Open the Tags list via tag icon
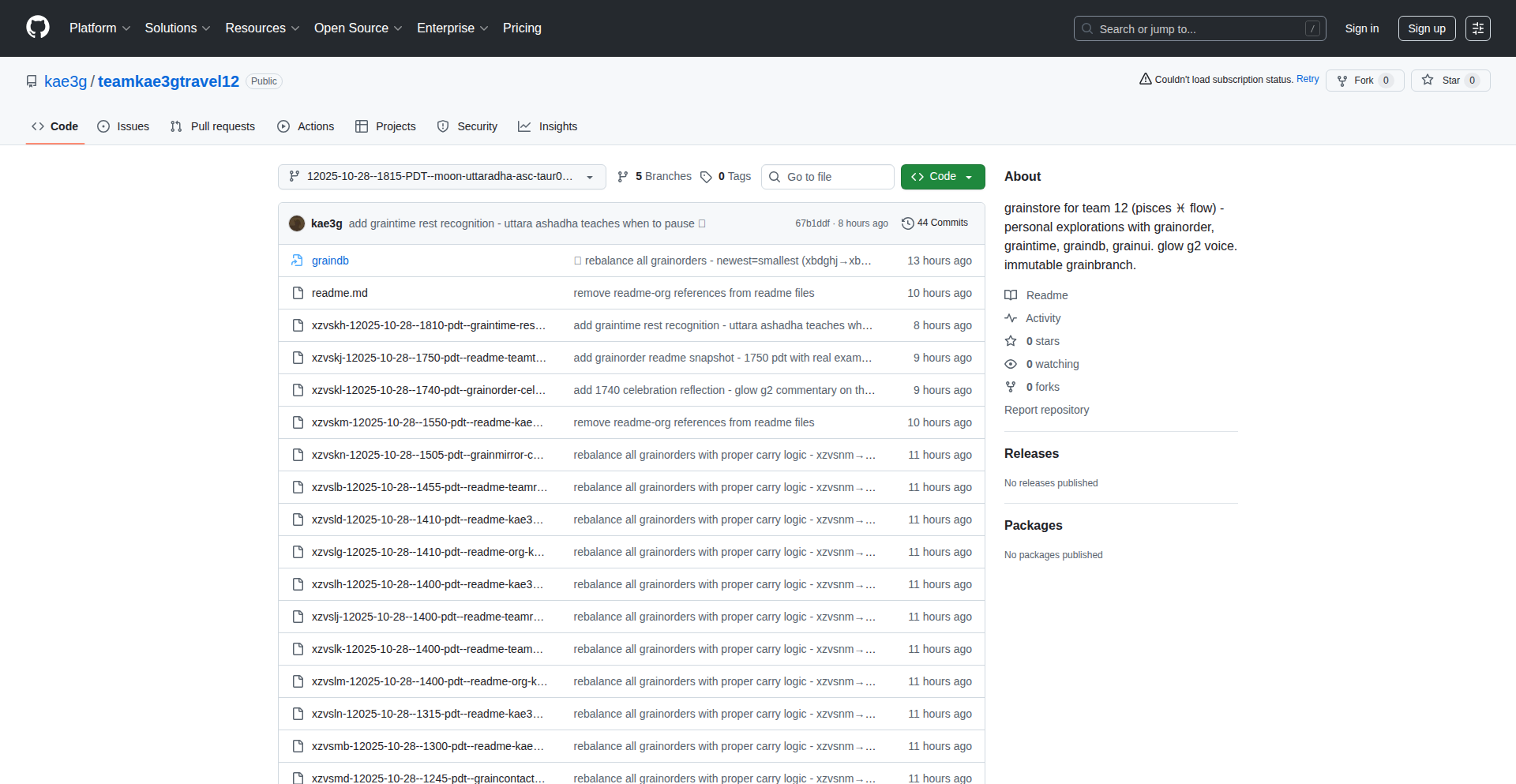Image resolution: width=1516 pixels, height=784 pixels. pyautogui.click(x=706, y=177)
